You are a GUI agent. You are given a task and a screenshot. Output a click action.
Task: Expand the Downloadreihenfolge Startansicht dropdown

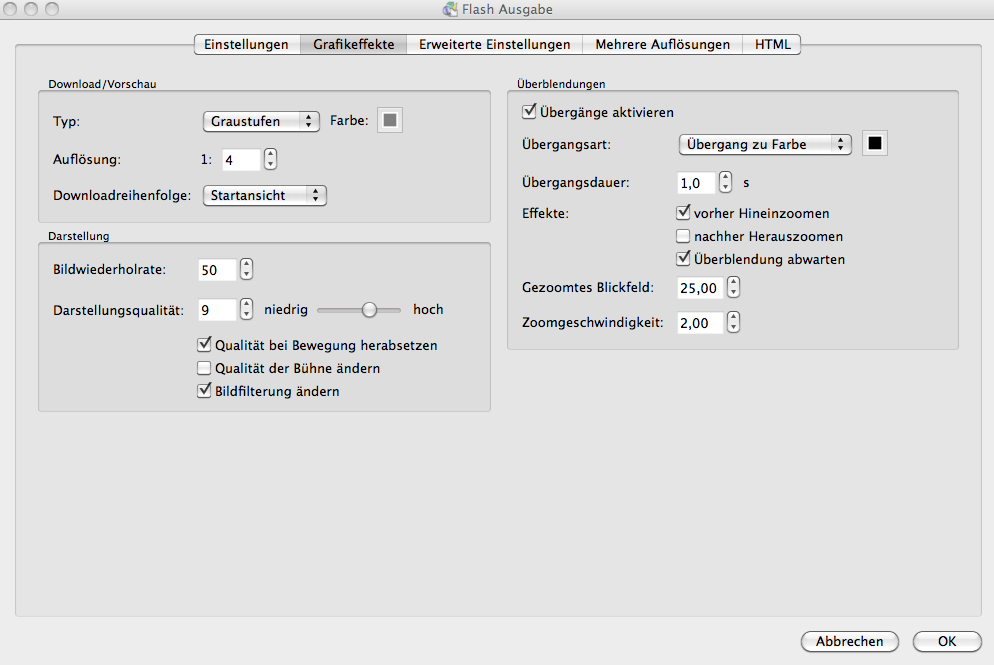[x=265, y=196]
